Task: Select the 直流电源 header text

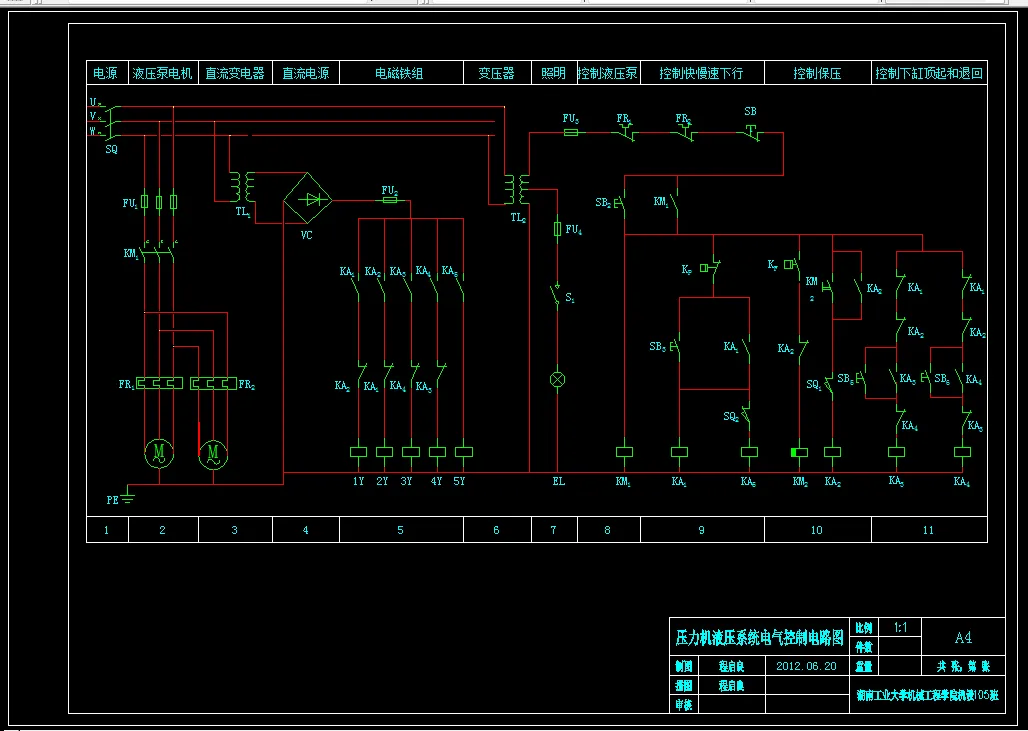Action: (x=306, y=73)
